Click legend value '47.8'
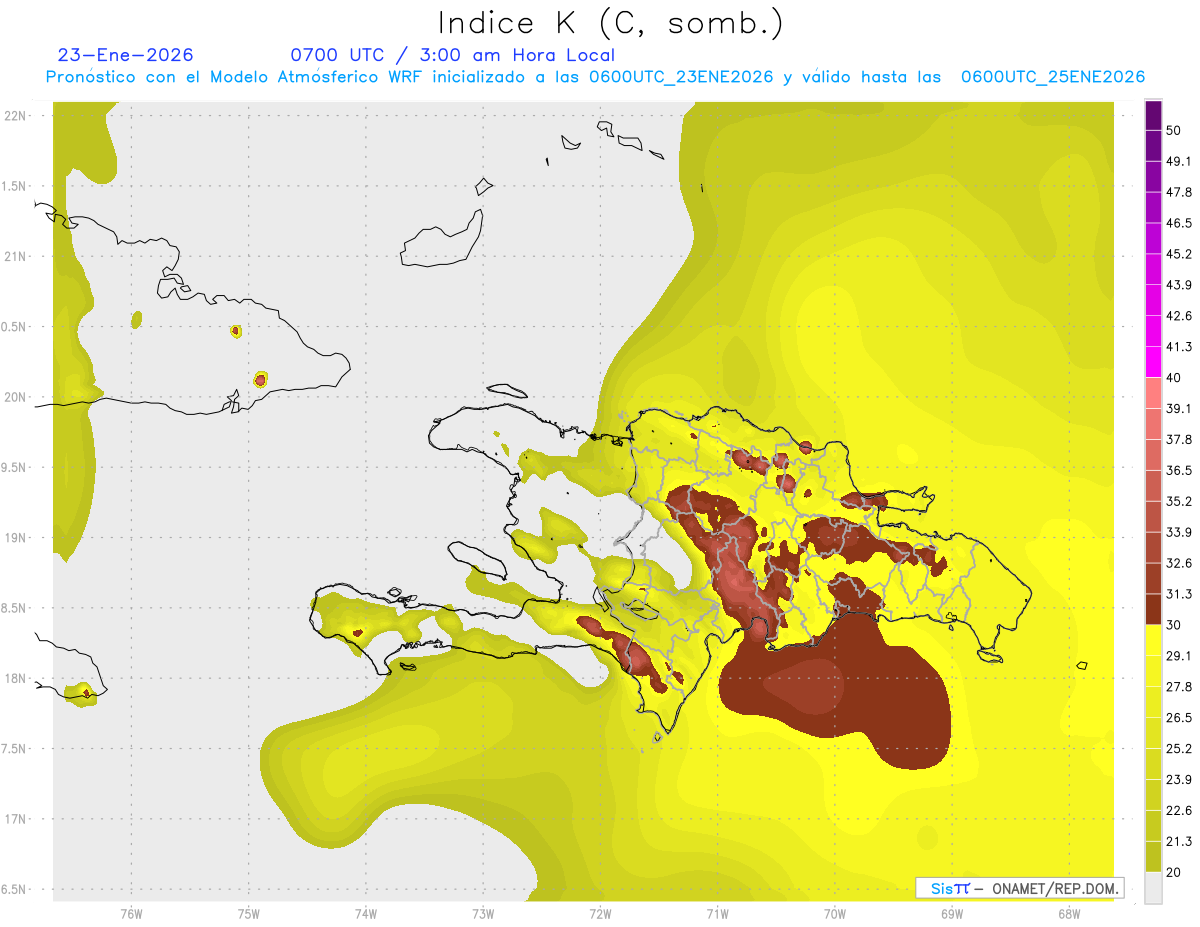Viewport: 1200px width, 927px height. [x=1179, y=192]
